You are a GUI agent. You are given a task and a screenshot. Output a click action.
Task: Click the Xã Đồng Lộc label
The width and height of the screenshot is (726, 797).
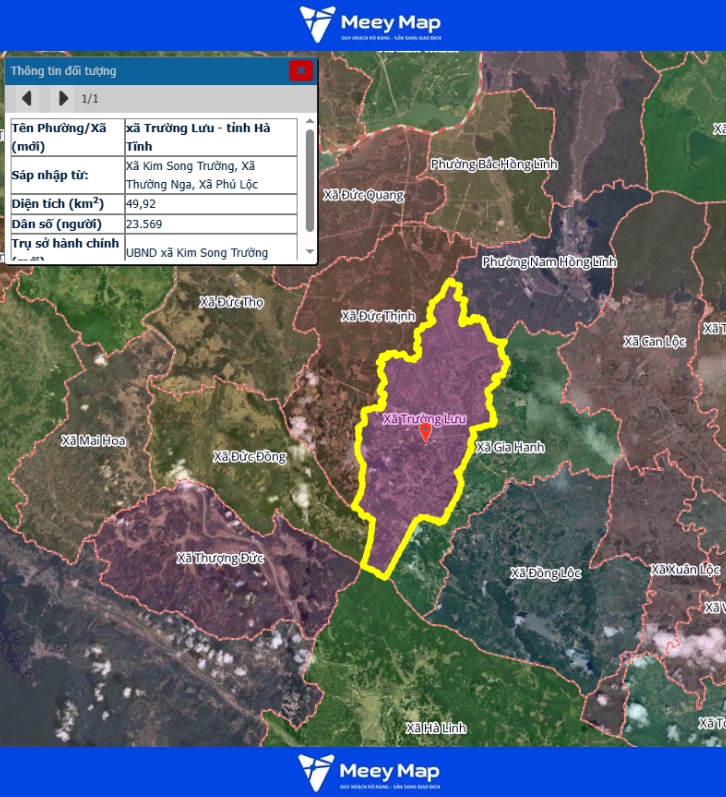pyautogui.click(x=545, y=573)
